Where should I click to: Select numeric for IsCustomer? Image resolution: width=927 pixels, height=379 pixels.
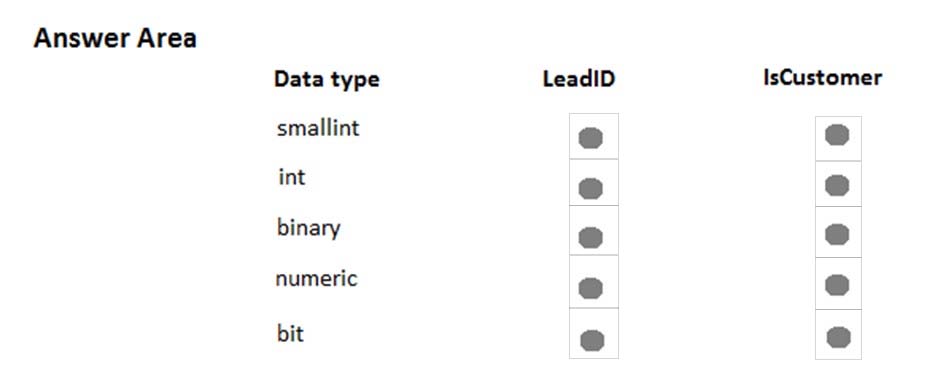(x=837, y=285)
